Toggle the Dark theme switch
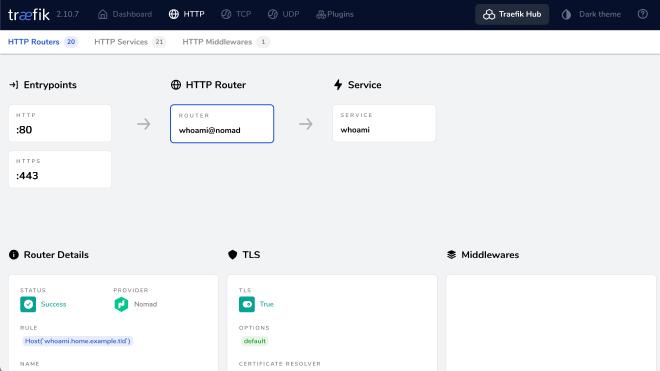Screen dimensions: 660x371 tap(591, 14)
